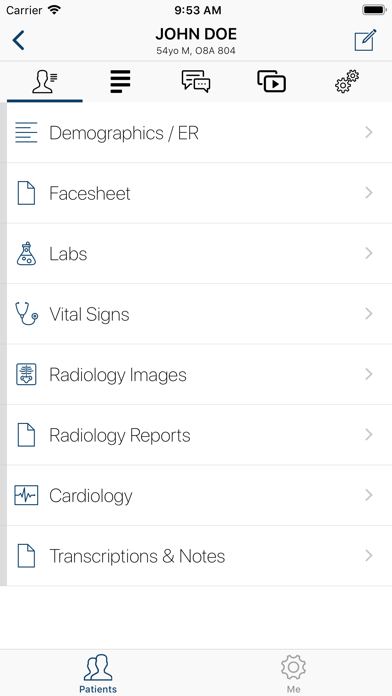Select the patient profile tab icon
This screenshot has width=392, height=696.
point(44,82)
